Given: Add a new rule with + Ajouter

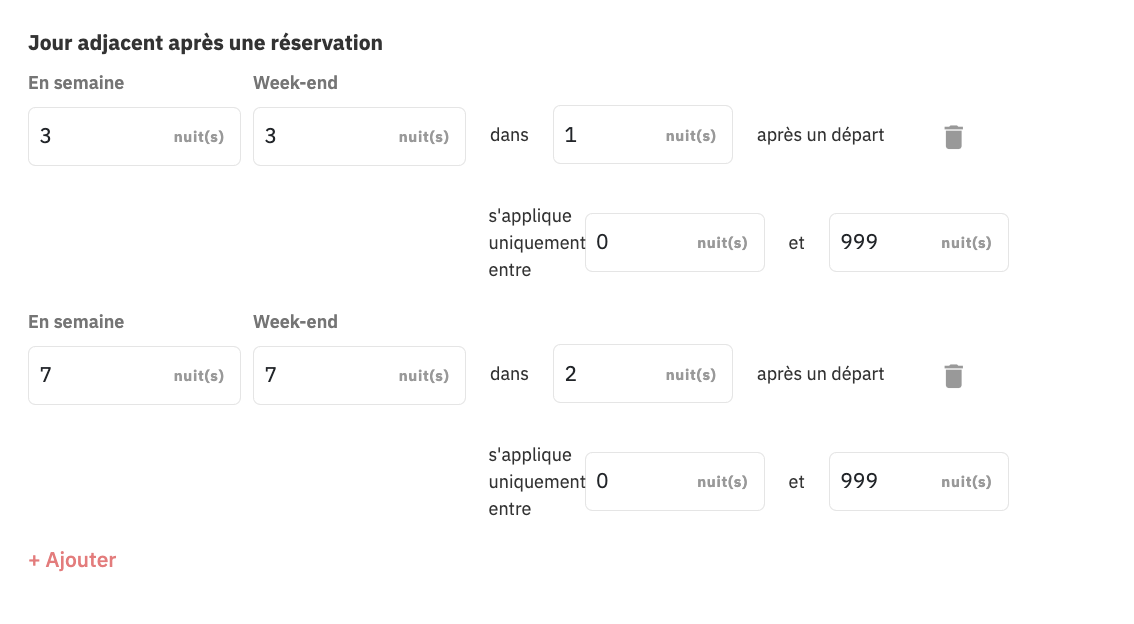Looking at the screenshot, I should (72, 560).
